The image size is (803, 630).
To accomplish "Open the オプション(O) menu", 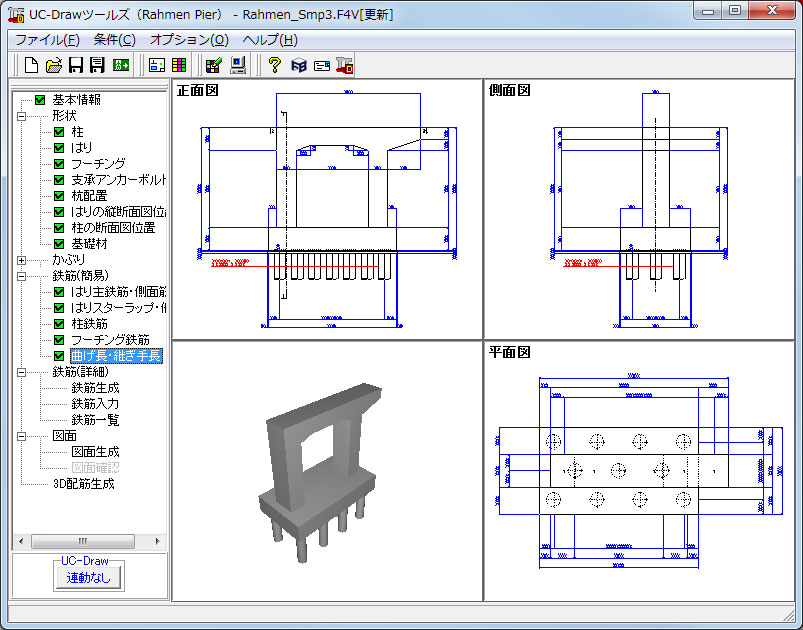I will pos(189,40).
